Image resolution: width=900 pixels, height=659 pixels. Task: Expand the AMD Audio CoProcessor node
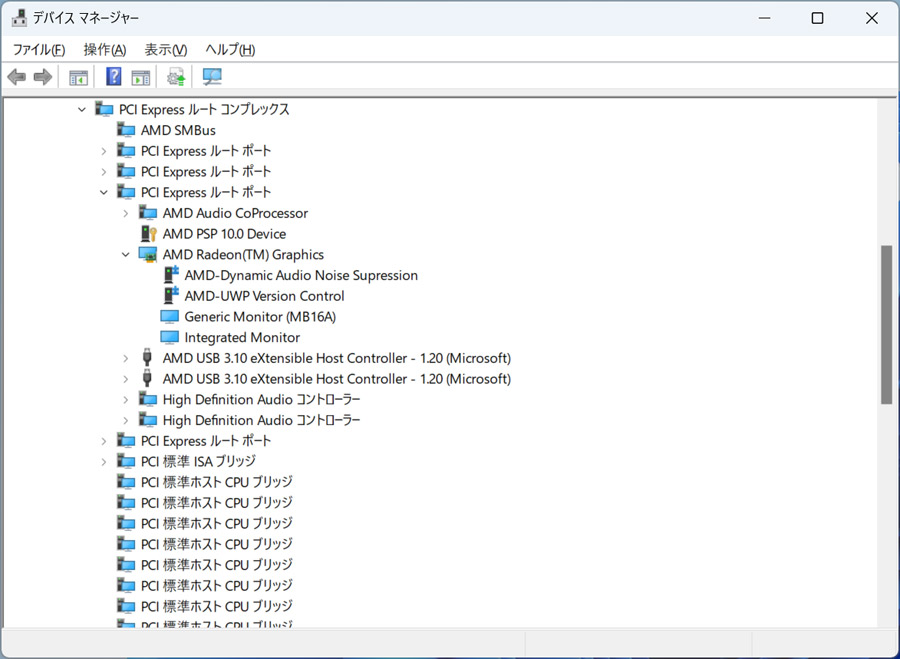(126, 213)
